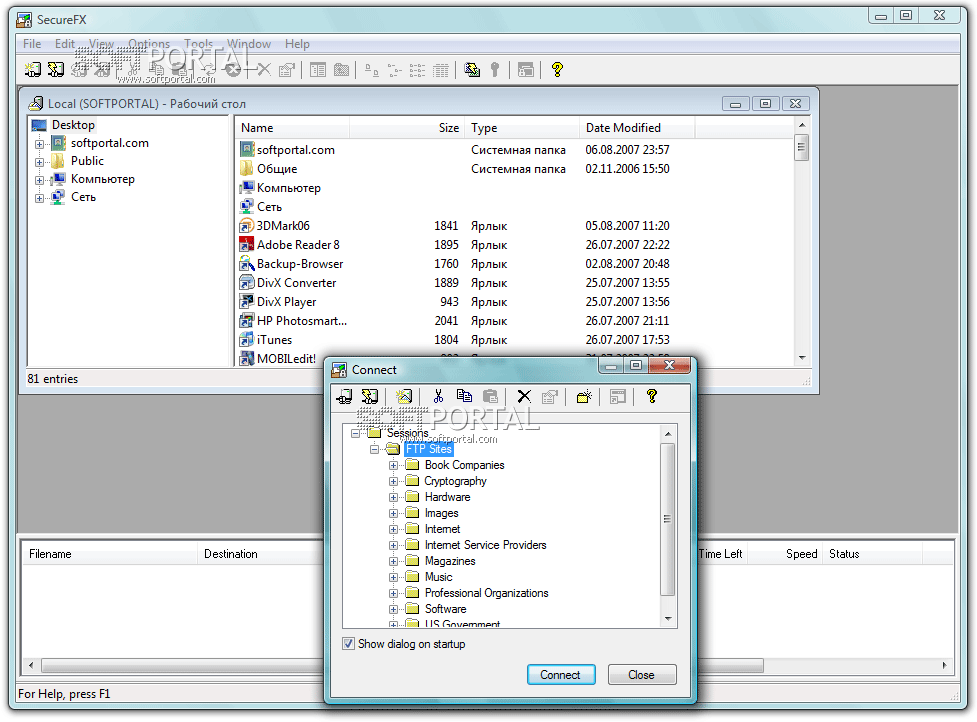Select the Images folder in sessions tree

pyautogui.click(x=441, y=513)
